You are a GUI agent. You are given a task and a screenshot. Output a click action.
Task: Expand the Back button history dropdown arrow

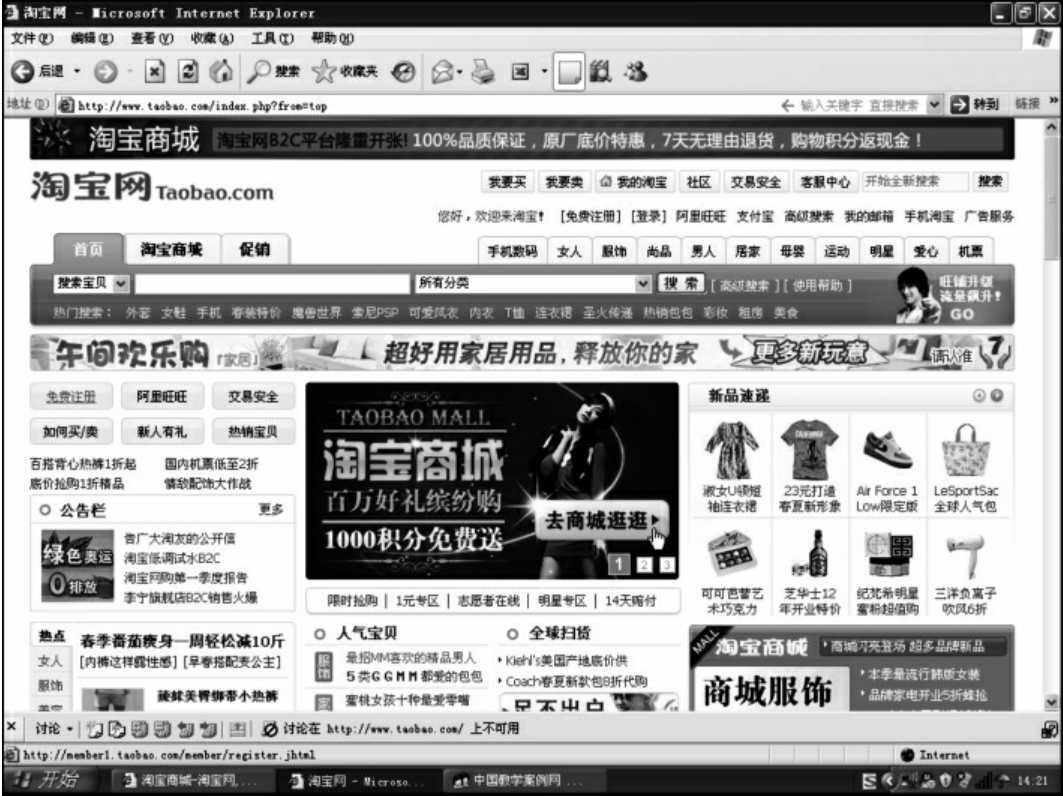click(77, 71)
